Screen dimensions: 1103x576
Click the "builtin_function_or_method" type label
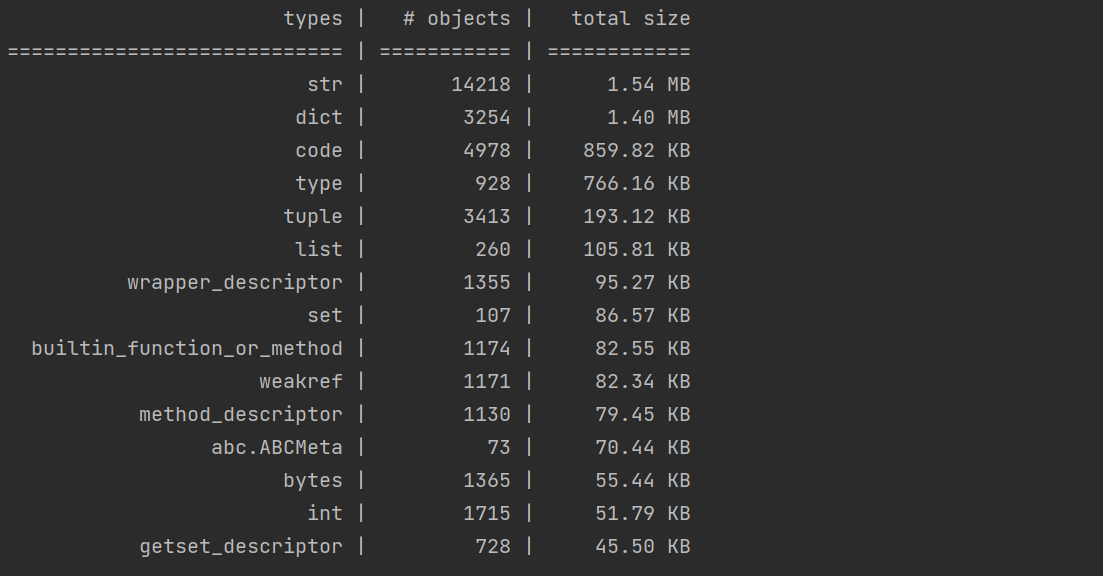(186, 349)
